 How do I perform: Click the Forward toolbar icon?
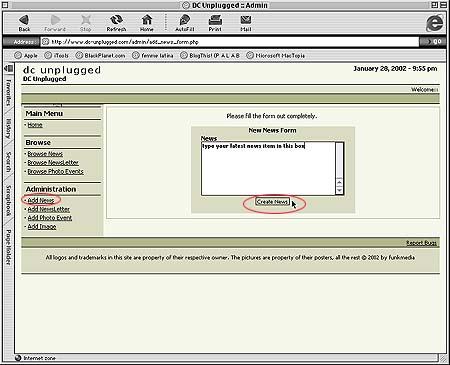click(55, 23)
